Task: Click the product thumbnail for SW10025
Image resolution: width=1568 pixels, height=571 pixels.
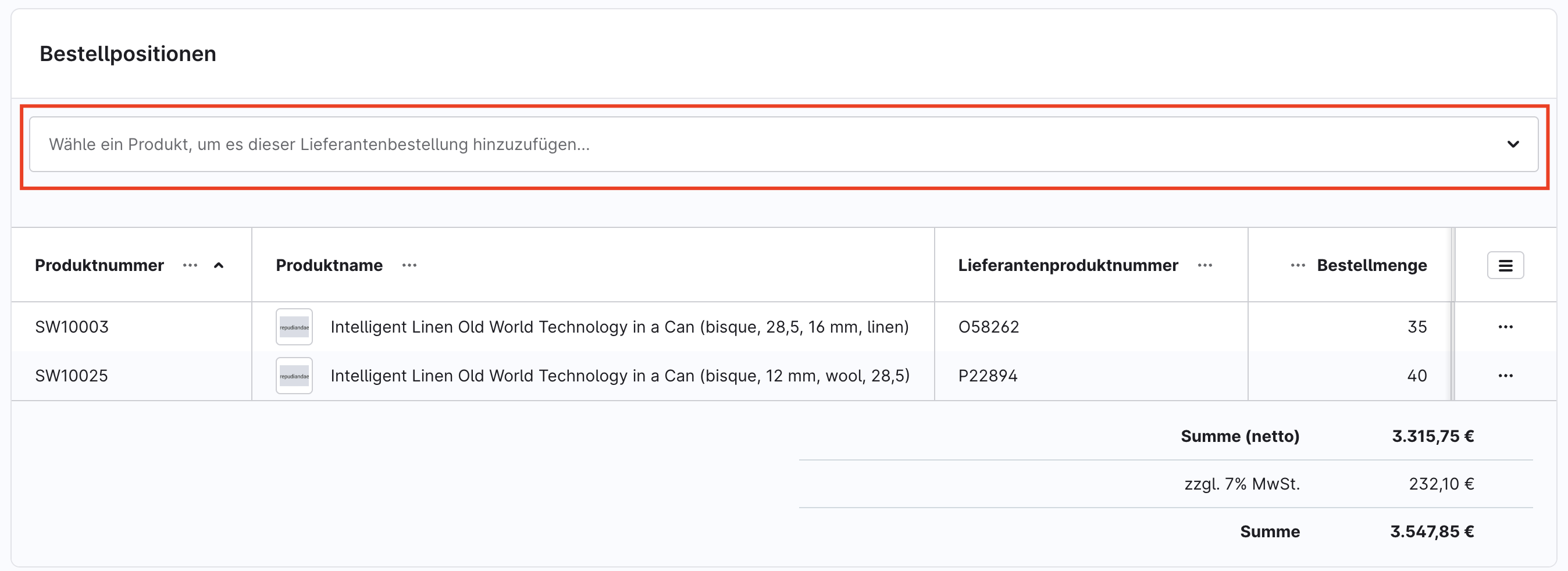Action: pyautogui.click(x=294, y=376)
